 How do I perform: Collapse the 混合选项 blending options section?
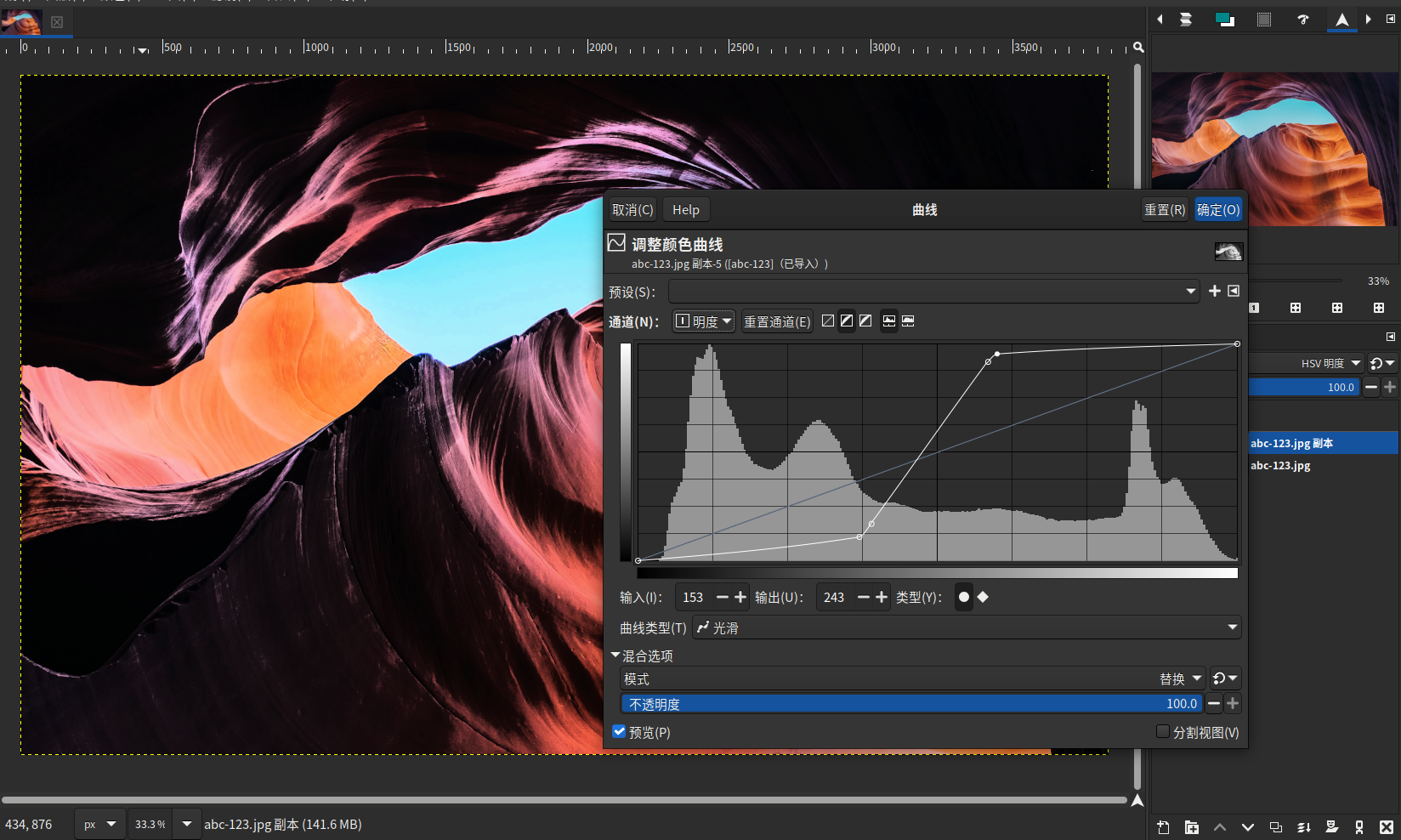pyautogui.click(x=615, y=656)
